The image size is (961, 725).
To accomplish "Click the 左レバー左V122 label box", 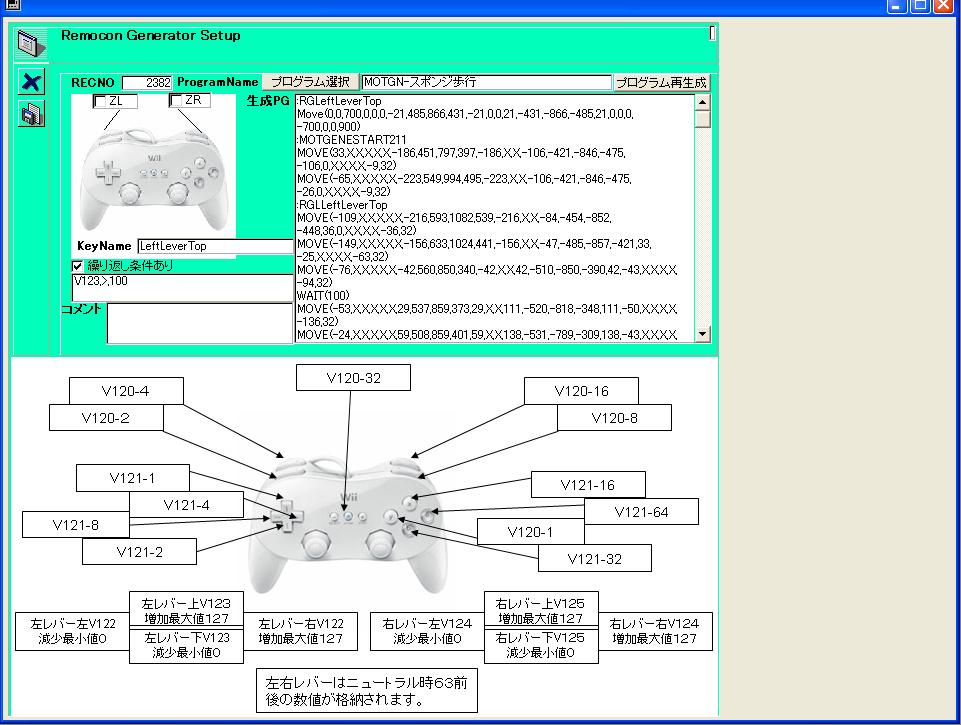I will tap(72, 631).
